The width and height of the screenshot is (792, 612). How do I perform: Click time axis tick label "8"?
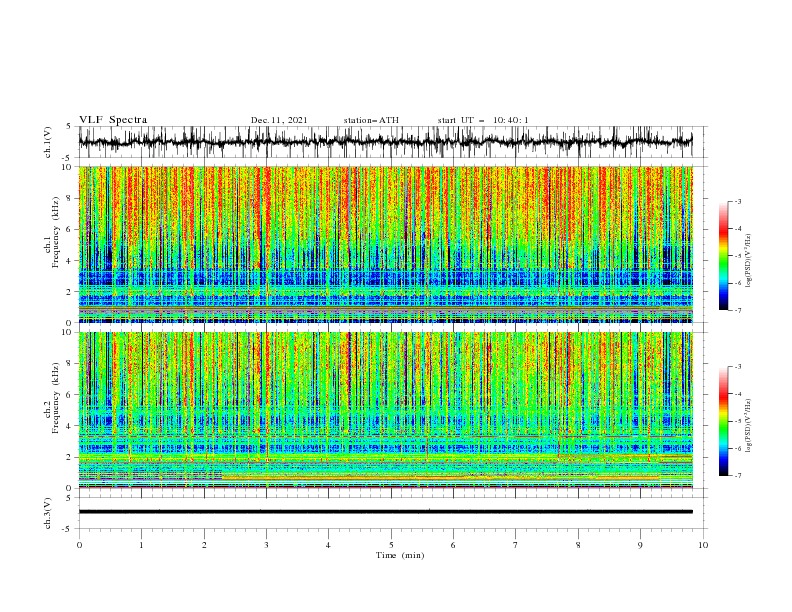pyautogui.click(x=578, y=545)
